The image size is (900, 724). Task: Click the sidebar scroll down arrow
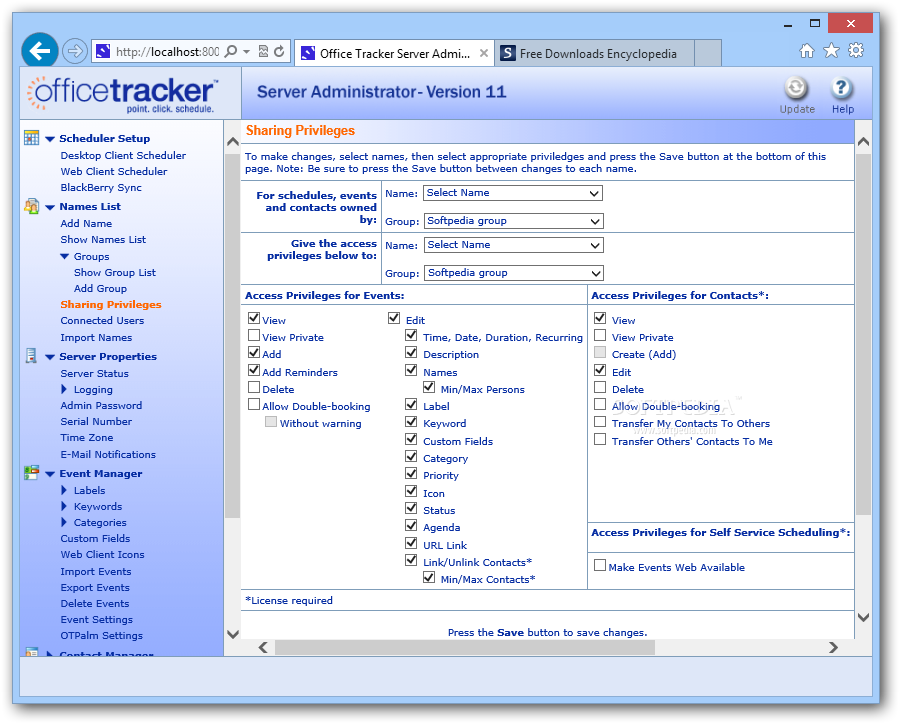[x=232, y=634]
